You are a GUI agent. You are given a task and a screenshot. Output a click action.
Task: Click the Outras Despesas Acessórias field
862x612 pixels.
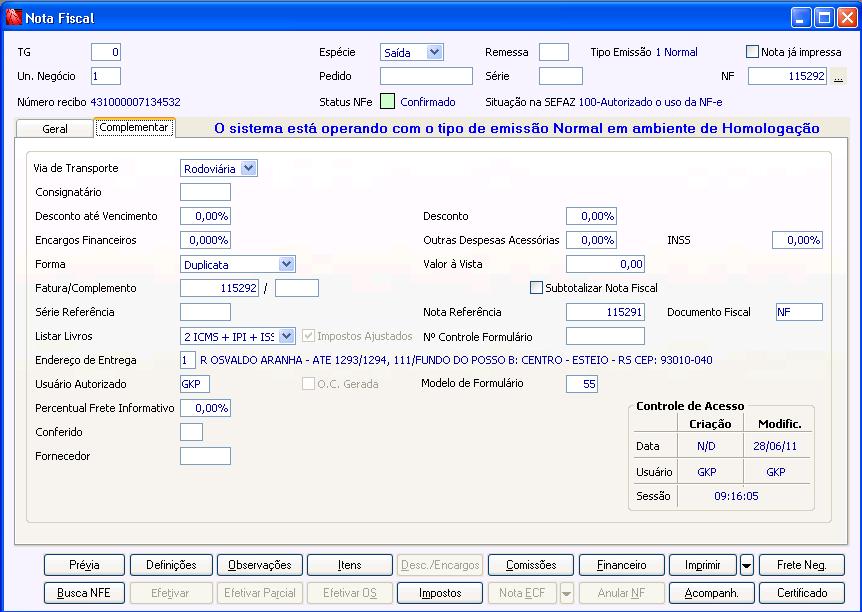pos(591,240)
